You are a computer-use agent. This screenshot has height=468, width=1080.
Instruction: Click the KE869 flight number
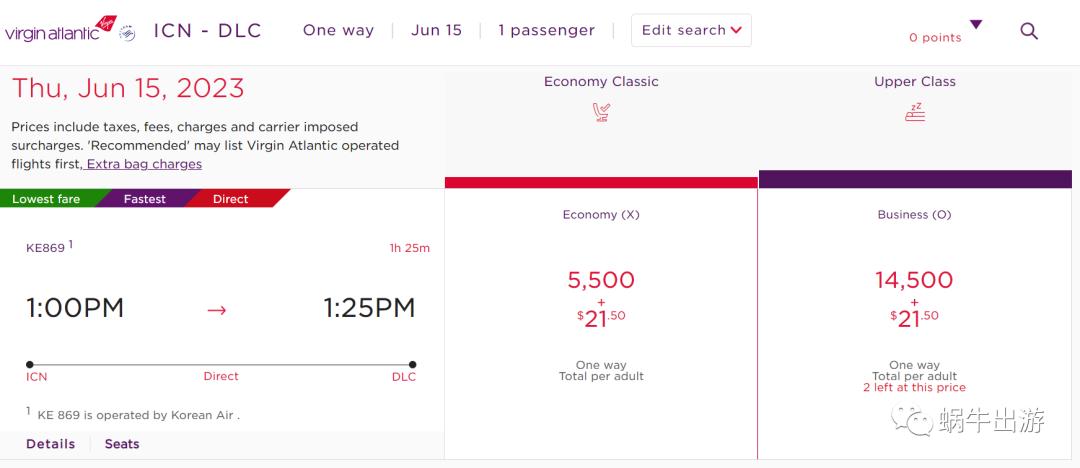pyautogui.click(x=46, y=248)
